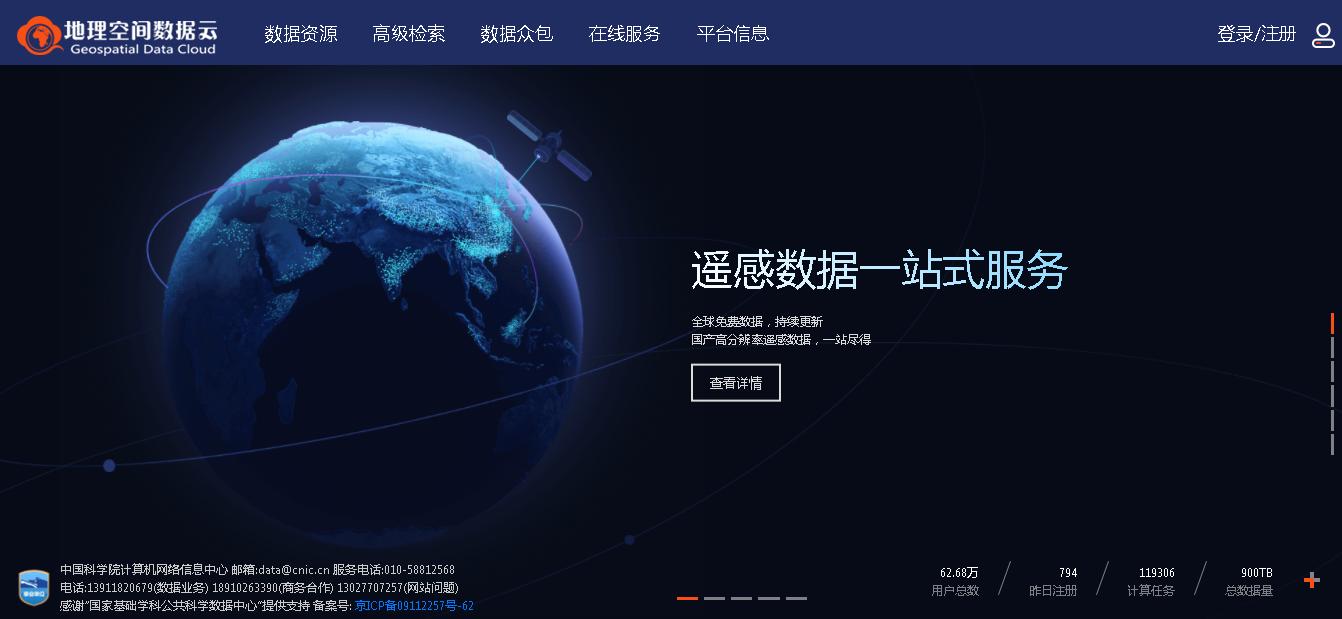Open the 数据资源 dropdown menu
The height and width of the screenshot is (619, 1342).
point(301,33)
